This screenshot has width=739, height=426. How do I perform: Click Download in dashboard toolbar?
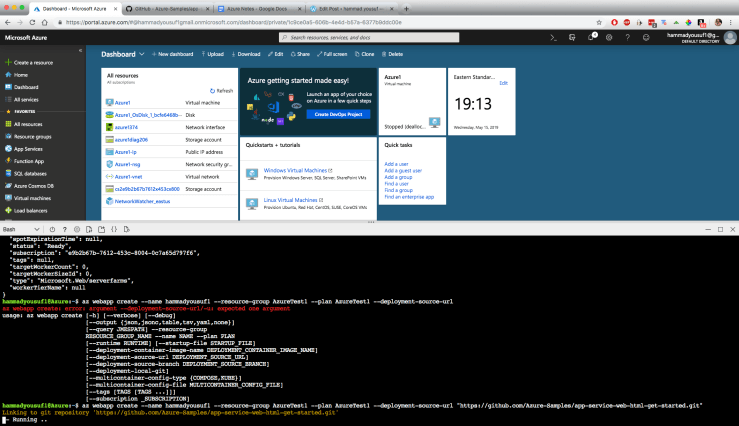pos(246,54)
